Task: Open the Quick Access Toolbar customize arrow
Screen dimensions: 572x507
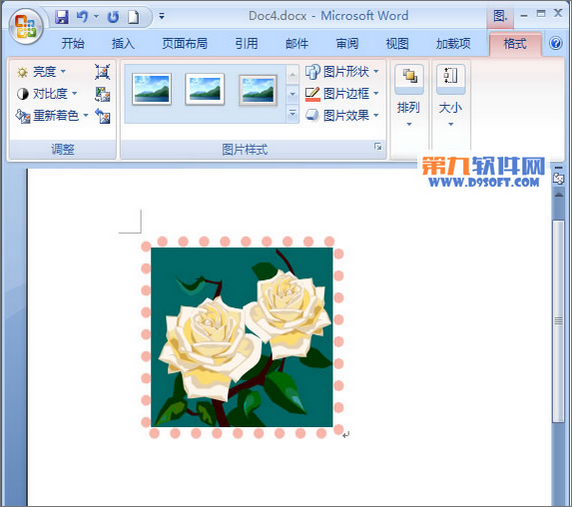Action: click(x=162, y=16)
